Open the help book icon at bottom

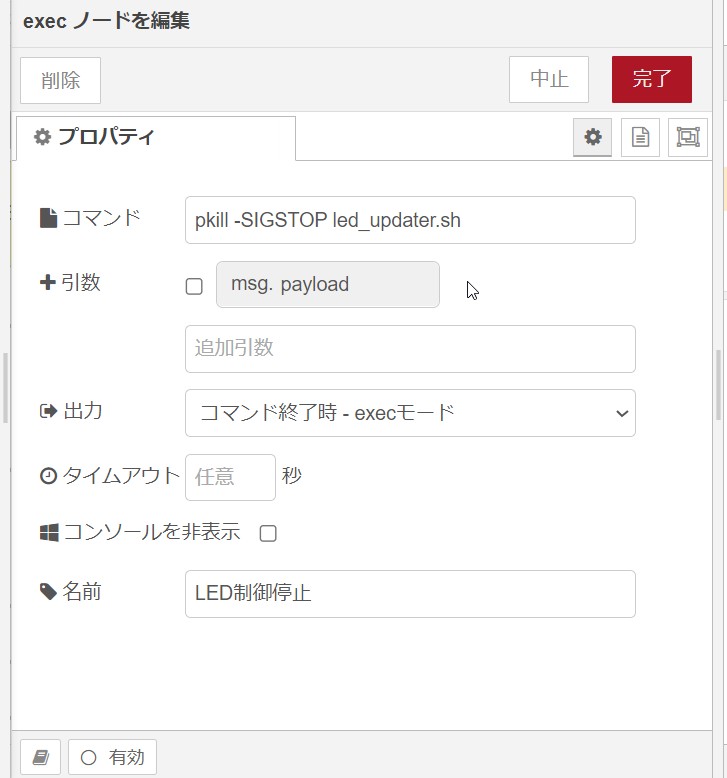(x=41, y=757)
